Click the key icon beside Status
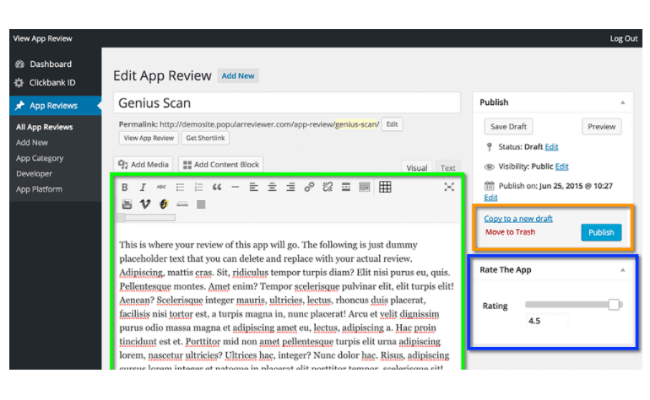Screen dimensions: 650x400 490,147
